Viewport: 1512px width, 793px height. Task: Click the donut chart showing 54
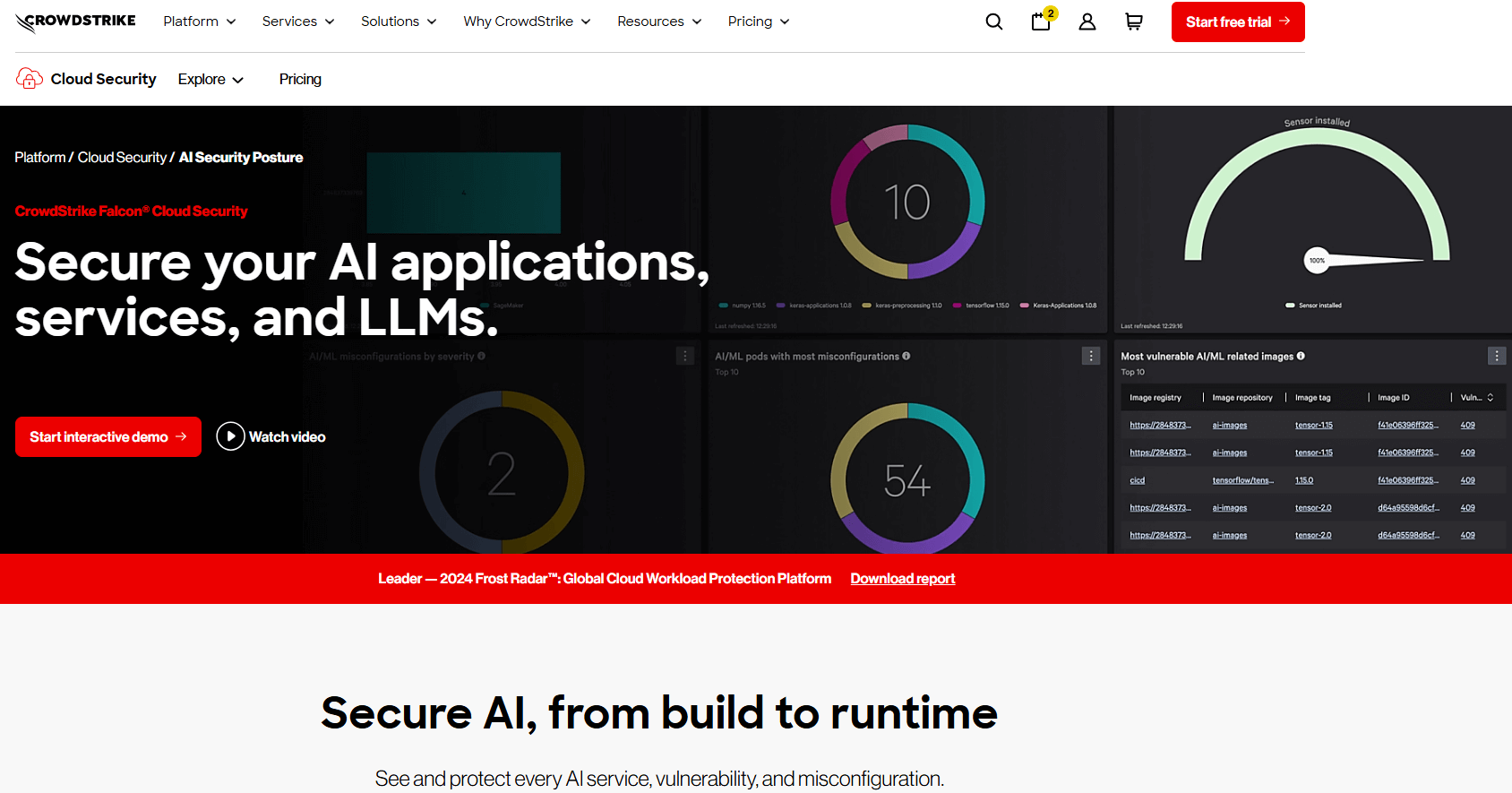[x=907, y=478]
